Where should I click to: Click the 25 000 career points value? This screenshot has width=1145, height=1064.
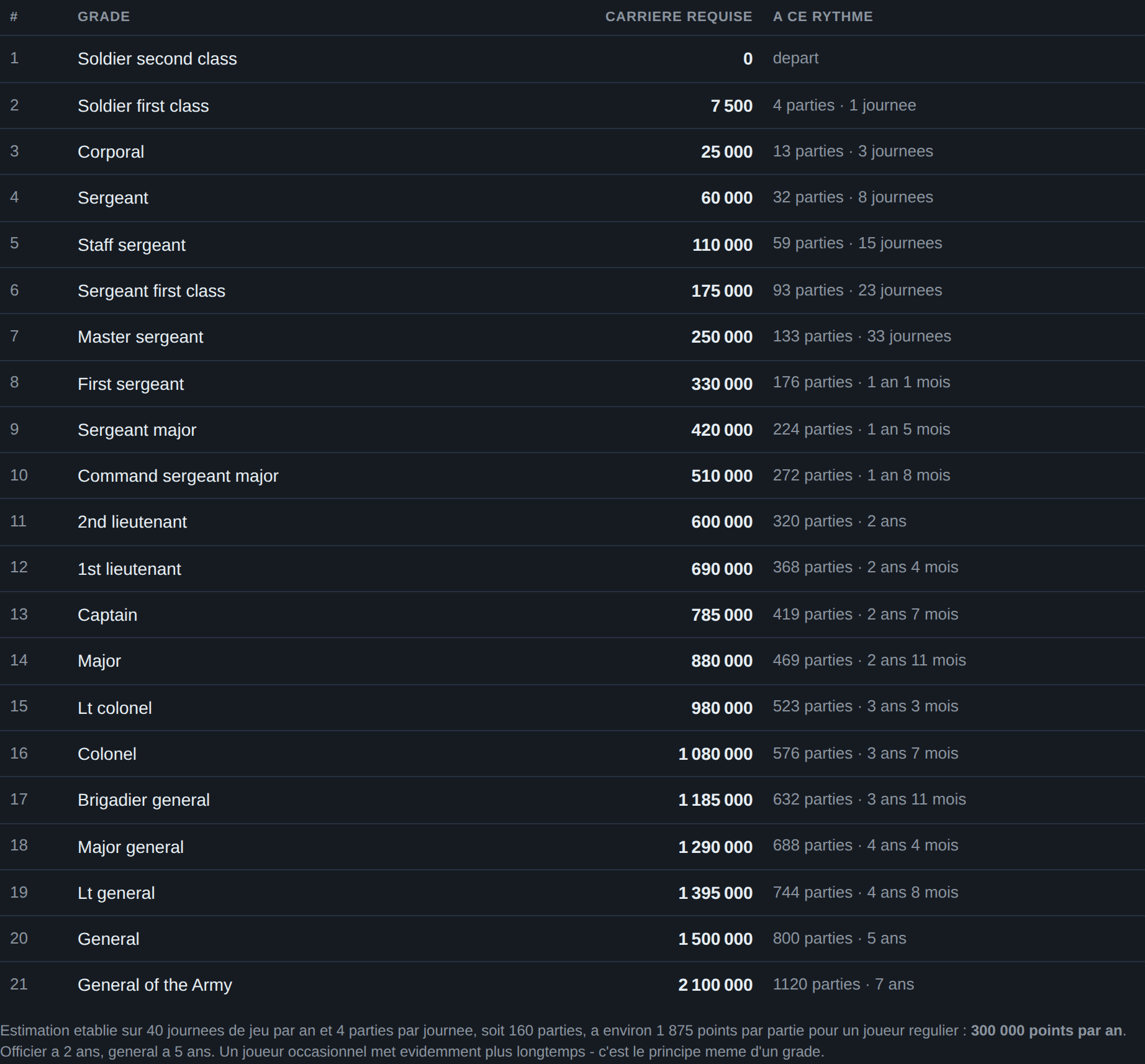(x=726, y=152)
